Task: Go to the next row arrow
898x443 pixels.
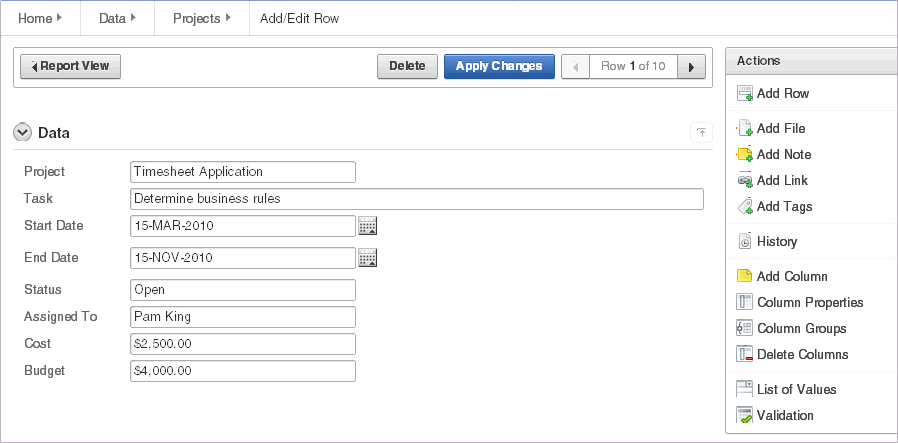Action: [691, 67]
